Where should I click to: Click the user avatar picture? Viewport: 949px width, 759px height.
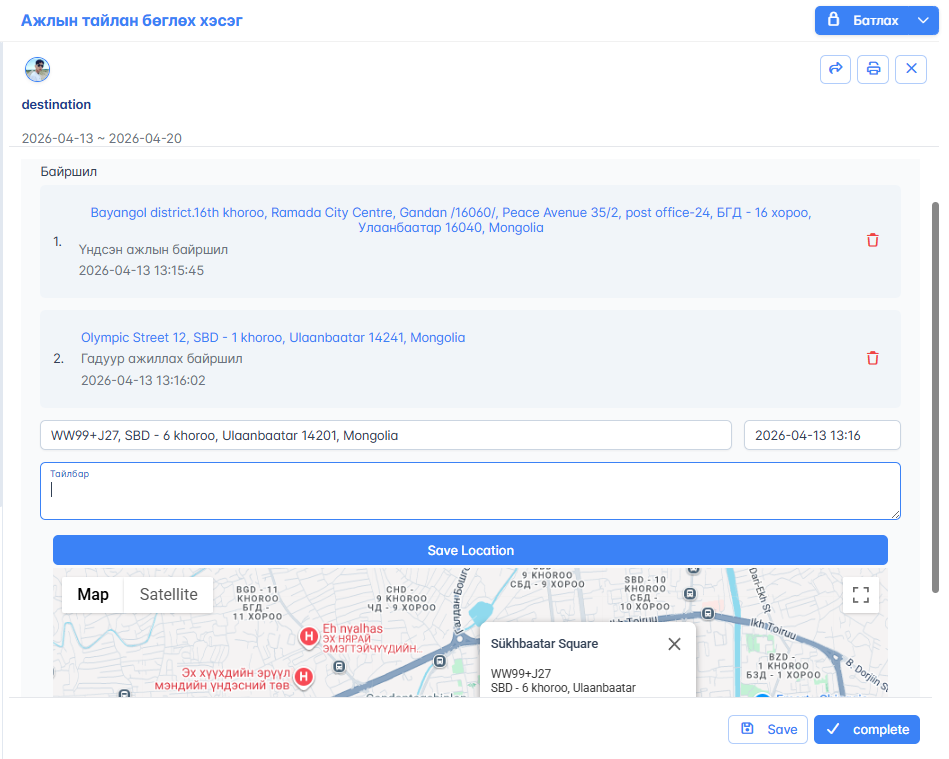(38, 70)
